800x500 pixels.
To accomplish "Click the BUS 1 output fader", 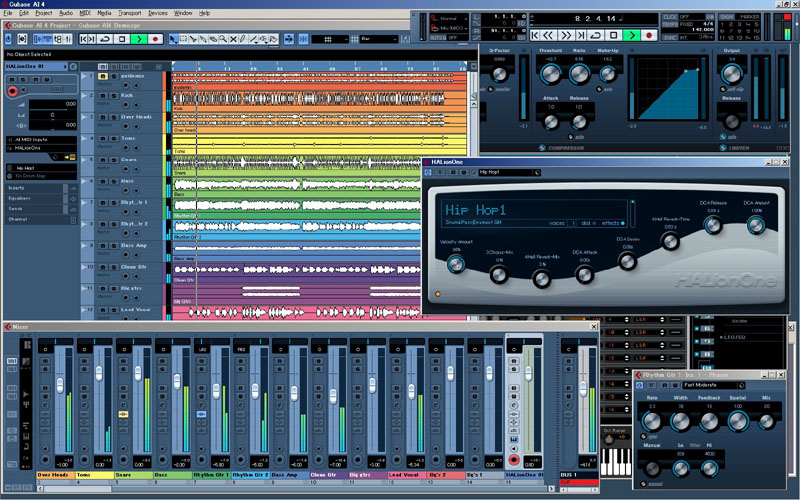I will tap(583, 389).
